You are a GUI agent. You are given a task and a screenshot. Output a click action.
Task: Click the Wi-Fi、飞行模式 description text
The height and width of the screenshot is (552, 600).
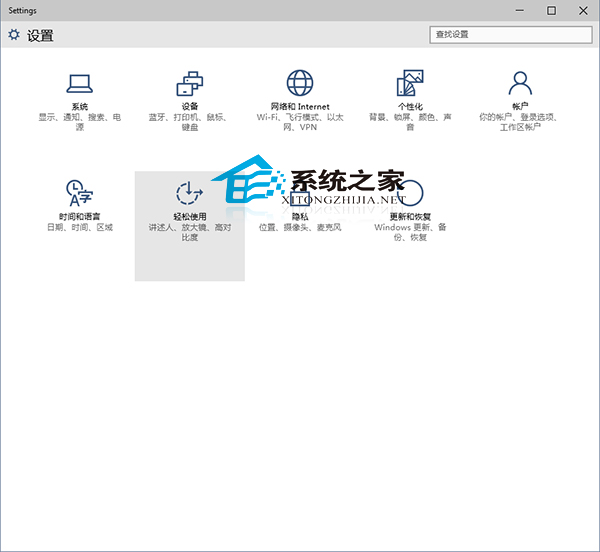300,122
